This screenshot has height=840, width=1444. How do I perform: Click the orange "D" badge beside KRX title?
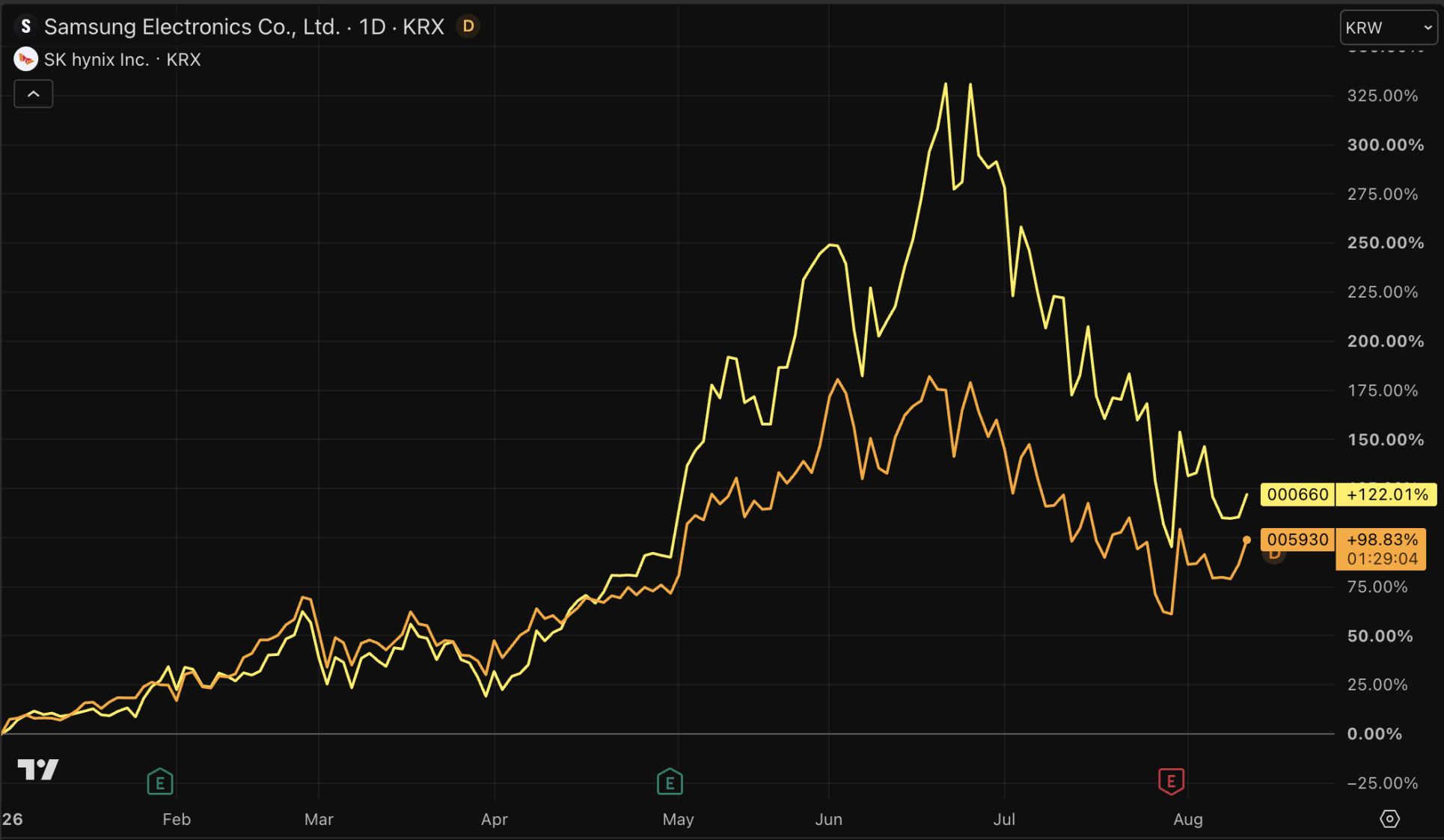coord(468,27)
